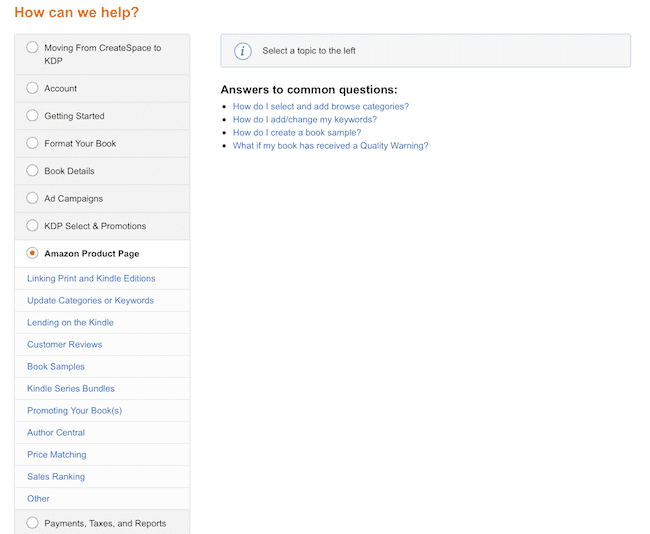Select the Other subtopic link
The image size is (650, 534).
tap(38, 498)
